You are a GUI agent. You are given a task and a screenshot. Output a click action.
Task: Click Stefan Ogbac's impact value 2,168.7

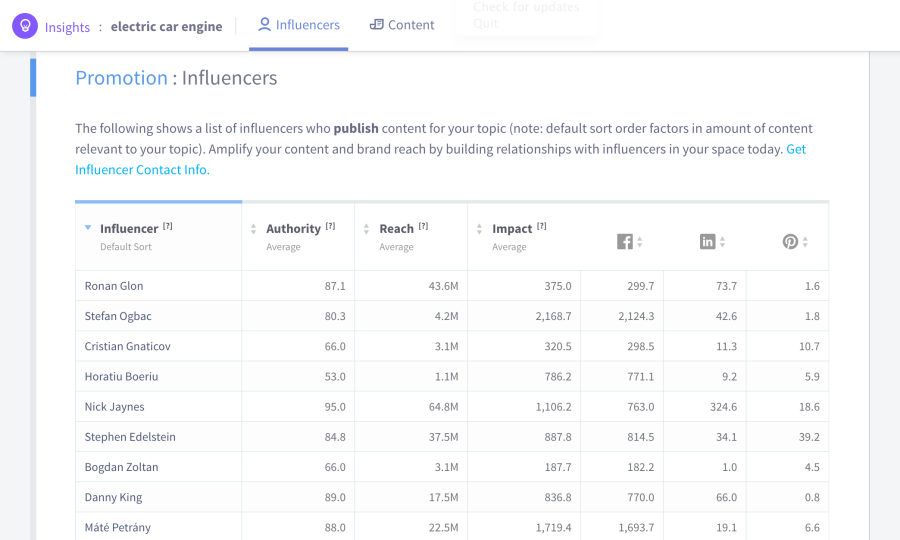(553, 316)
